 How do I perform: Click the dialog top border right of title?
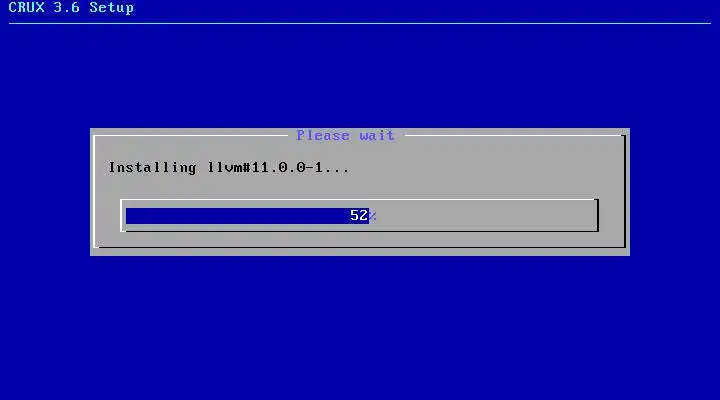click(514, 135)
